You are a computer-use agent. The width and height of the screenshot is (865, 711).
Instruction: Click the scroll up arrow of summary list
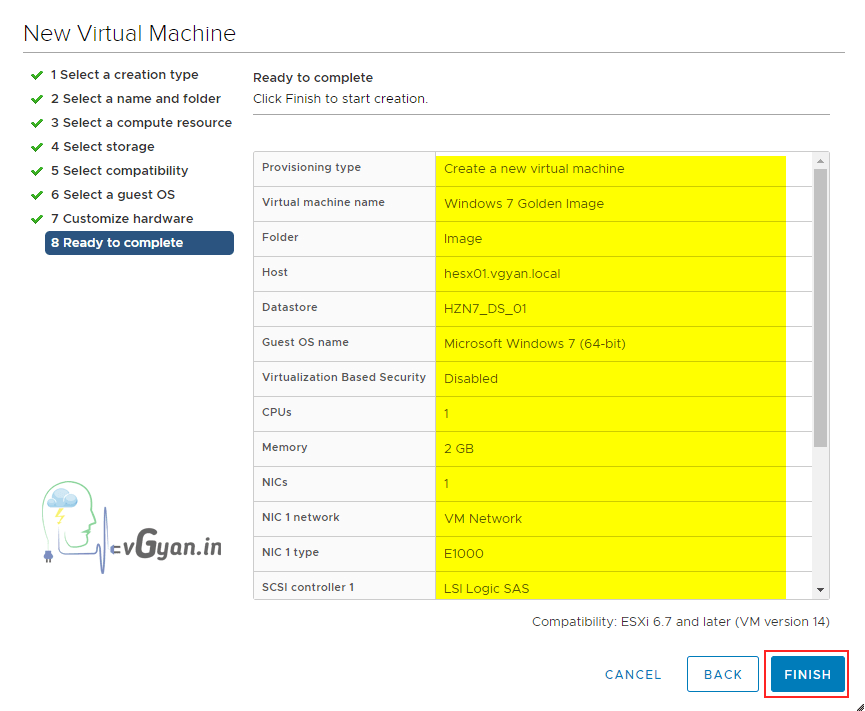(821, 160)
